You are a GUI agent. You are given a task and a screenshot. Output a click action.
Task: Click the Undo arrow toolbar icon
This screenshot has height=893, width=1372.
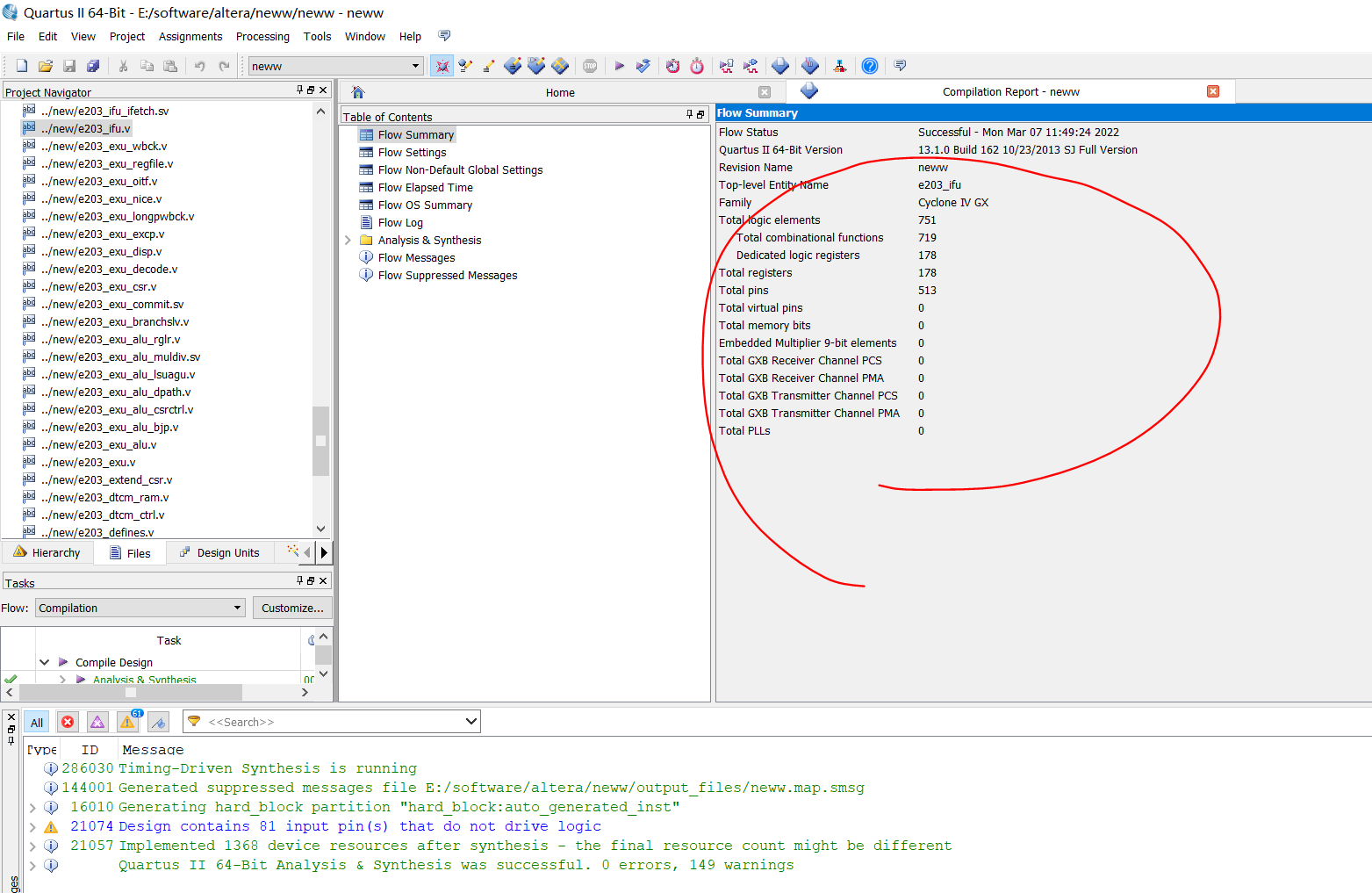(x=200, y=66)
